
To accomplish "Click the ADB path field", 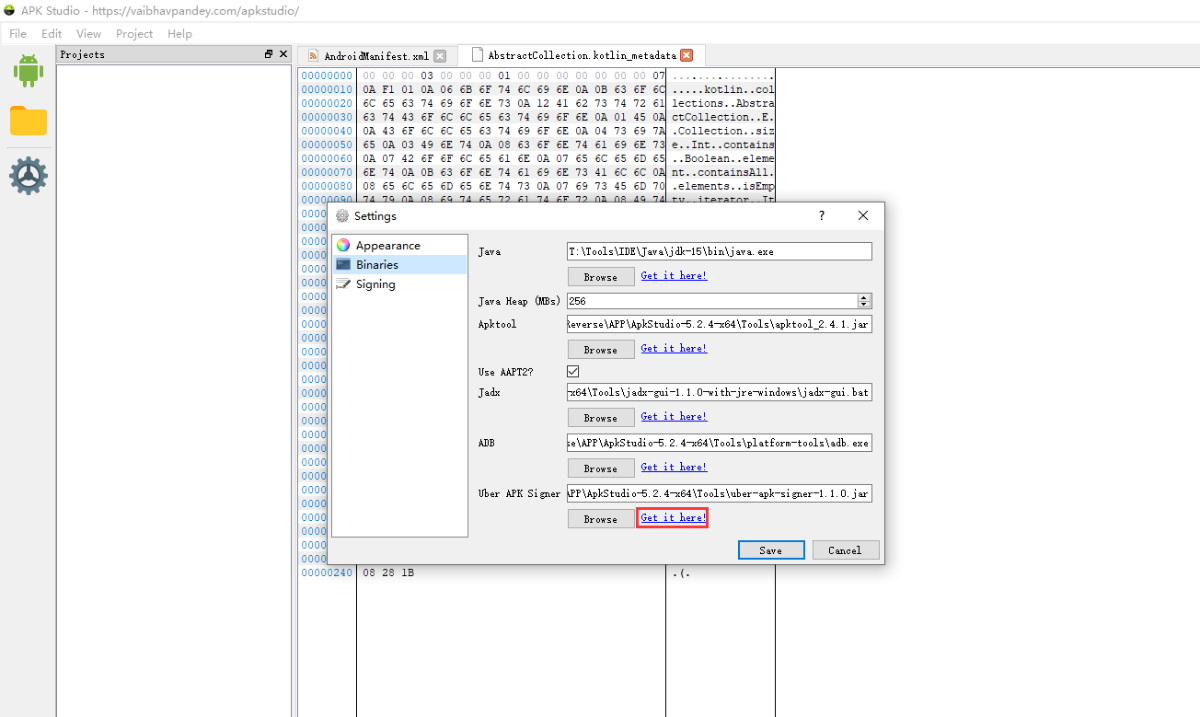I will tap(719, 442).
